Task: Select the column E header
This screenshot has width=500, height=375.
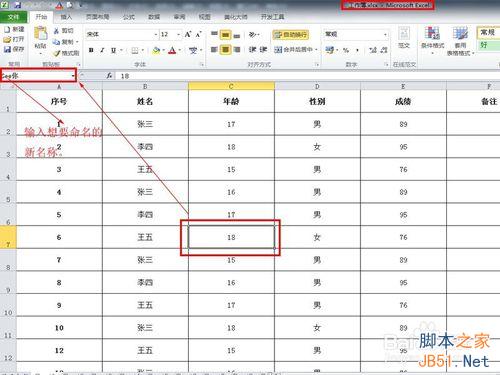Action: tap(403, 86)
